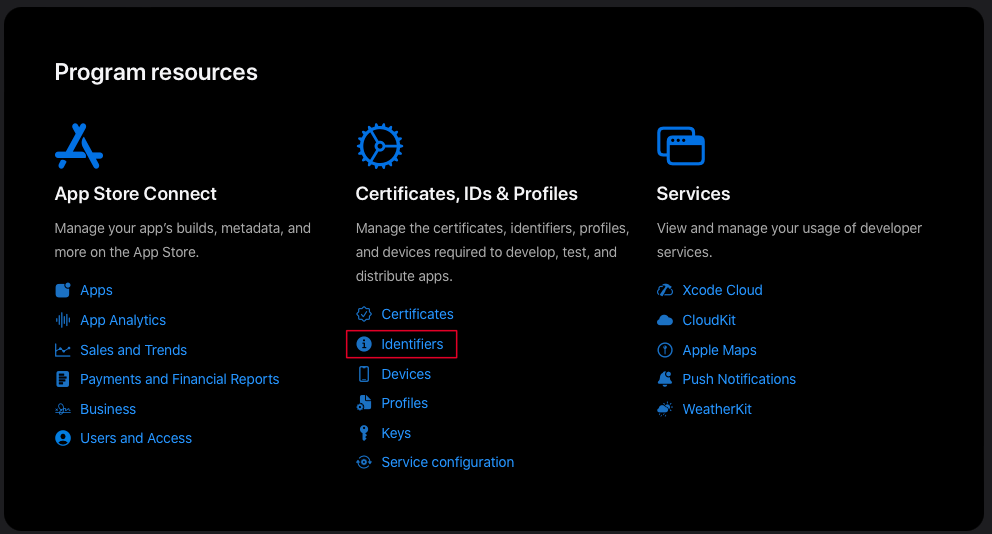This screenshot has height=534, width=992.
Task: Click the person icon beside Users and Access
Action: pos(63,438)
